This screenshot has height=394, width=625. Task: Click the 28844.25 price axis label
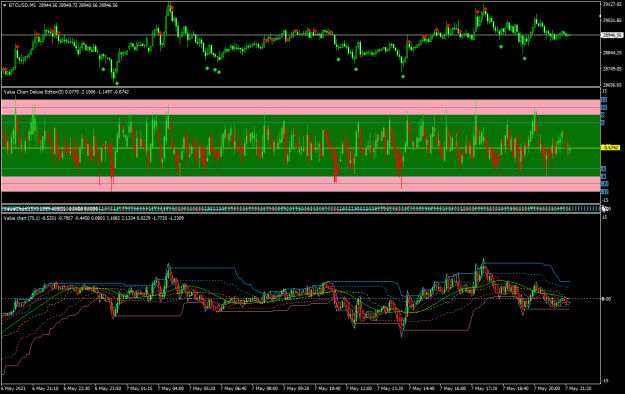click(612, 52)
